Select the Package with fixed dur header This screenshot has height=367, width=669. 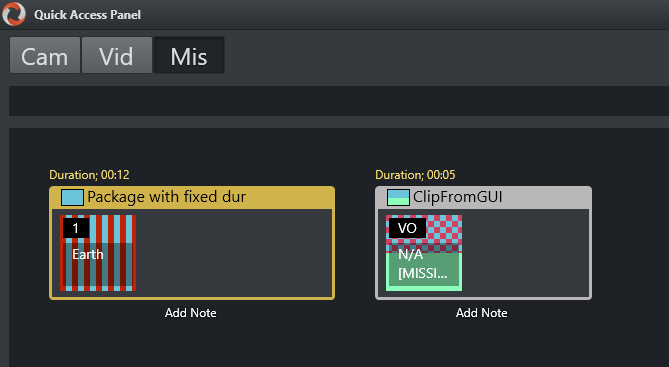pos(192,198)
